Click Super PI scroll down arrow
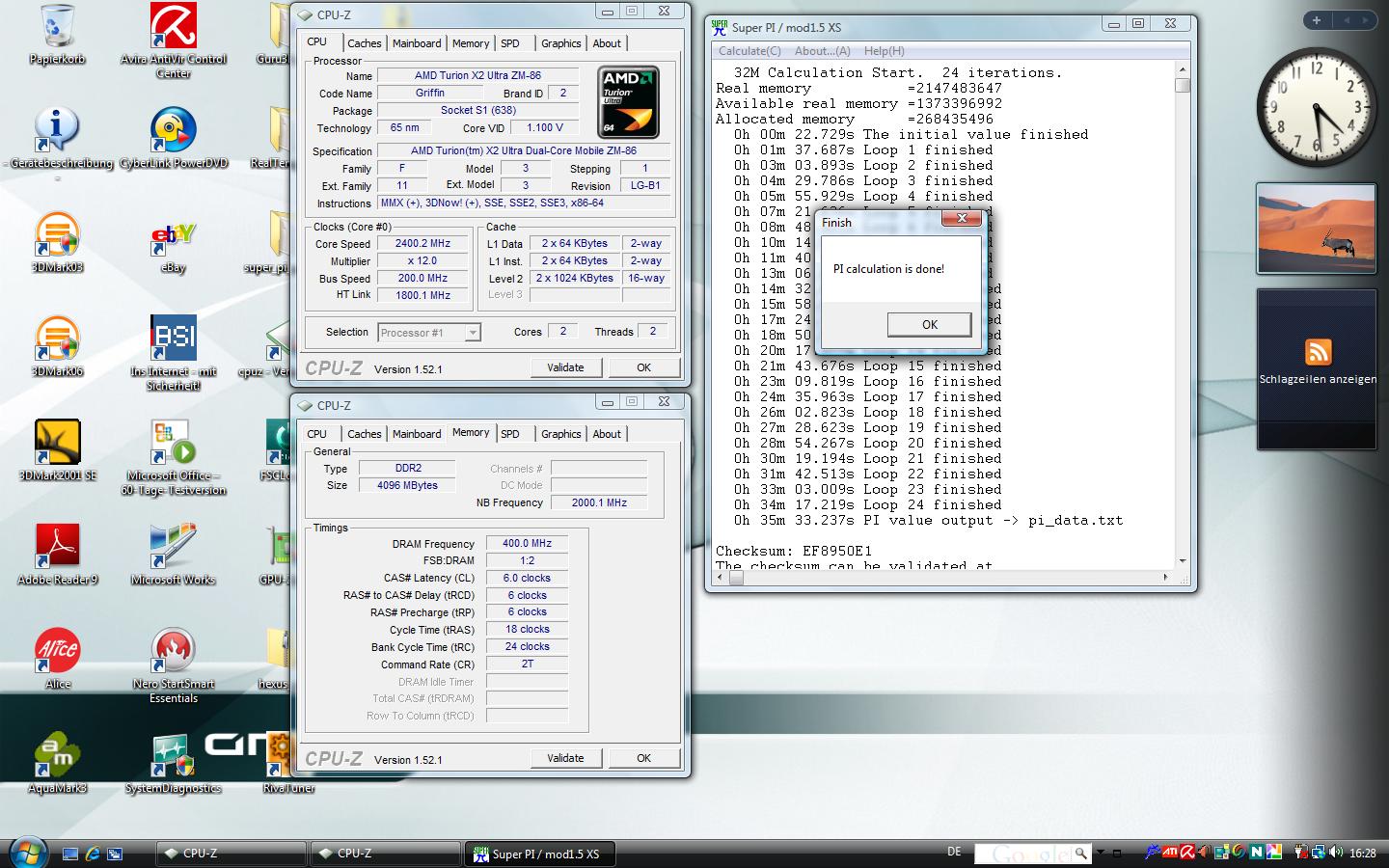The height and width of the screenshot is (868, 1389). pyautogui.click(x=1183, y=560)
